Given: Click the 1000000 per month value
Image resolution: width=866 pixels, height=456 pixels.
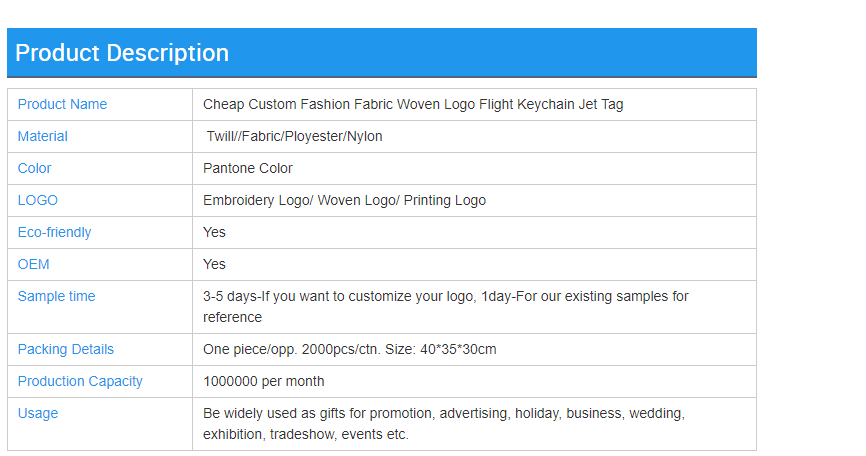Looking at the screenshot, I should pyautogui.click(x=264, y=381).
